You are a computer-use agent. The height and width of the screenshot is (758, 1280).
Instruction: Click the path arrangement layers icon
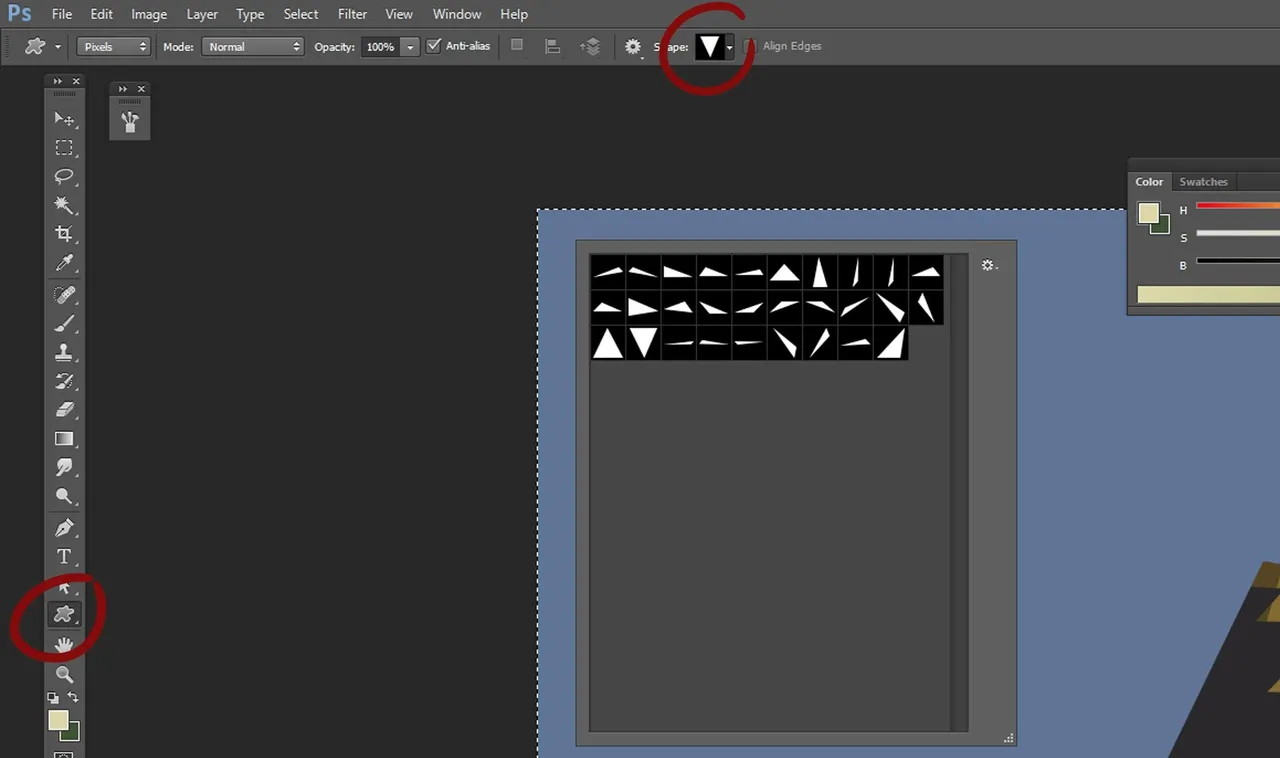click(x=590, y=46)
